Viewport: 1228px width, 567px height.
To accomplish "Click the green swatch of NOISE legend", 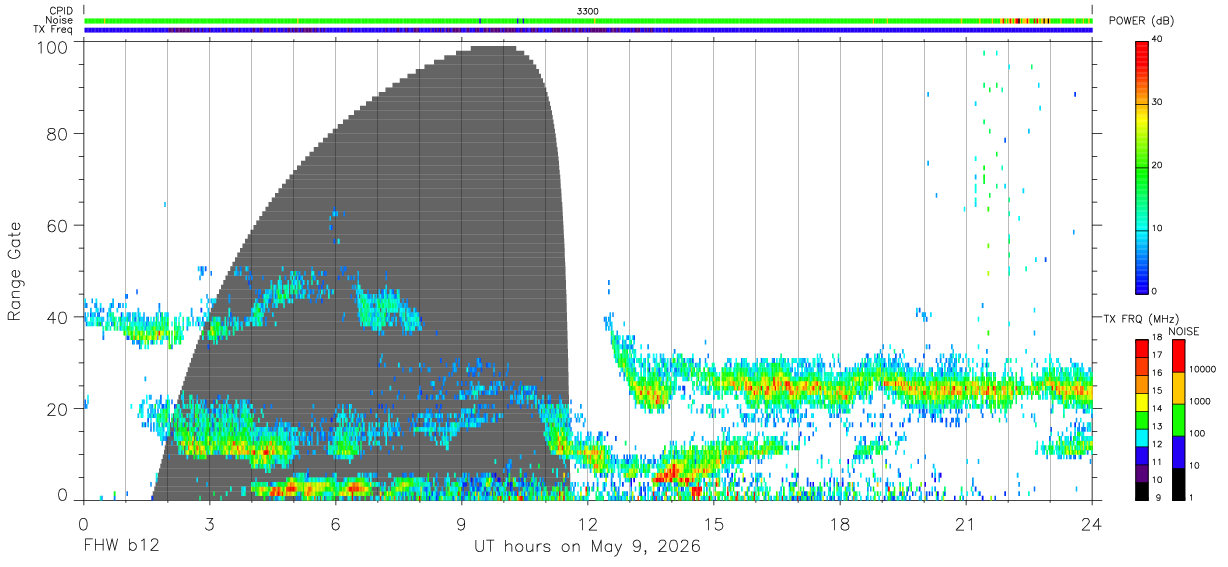I will click(1178, 420).
